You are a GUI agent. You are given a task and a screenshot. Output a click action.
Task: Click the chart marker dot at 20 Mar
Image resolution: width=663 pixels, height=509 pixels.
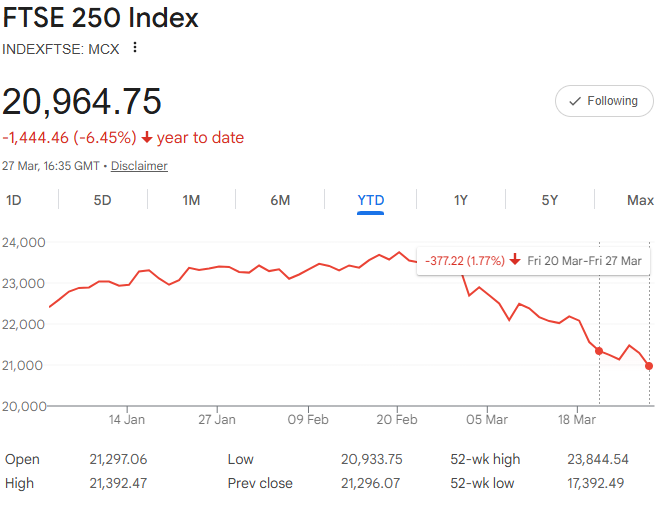599,351
